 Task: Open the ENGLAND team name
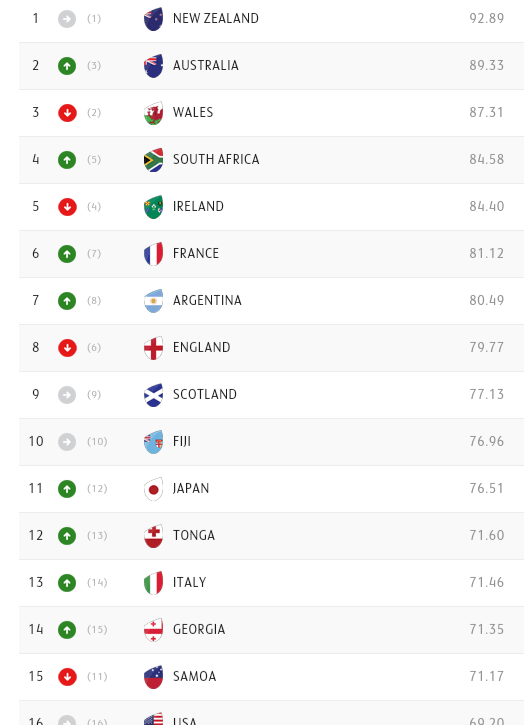point(201,347)
